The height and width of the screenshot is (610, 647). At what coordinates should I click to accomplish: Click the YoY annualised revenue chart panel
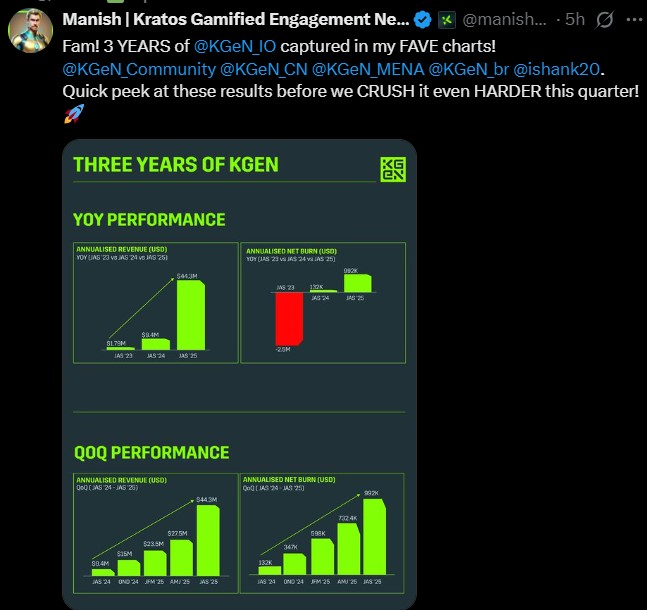tap(154, 302)
